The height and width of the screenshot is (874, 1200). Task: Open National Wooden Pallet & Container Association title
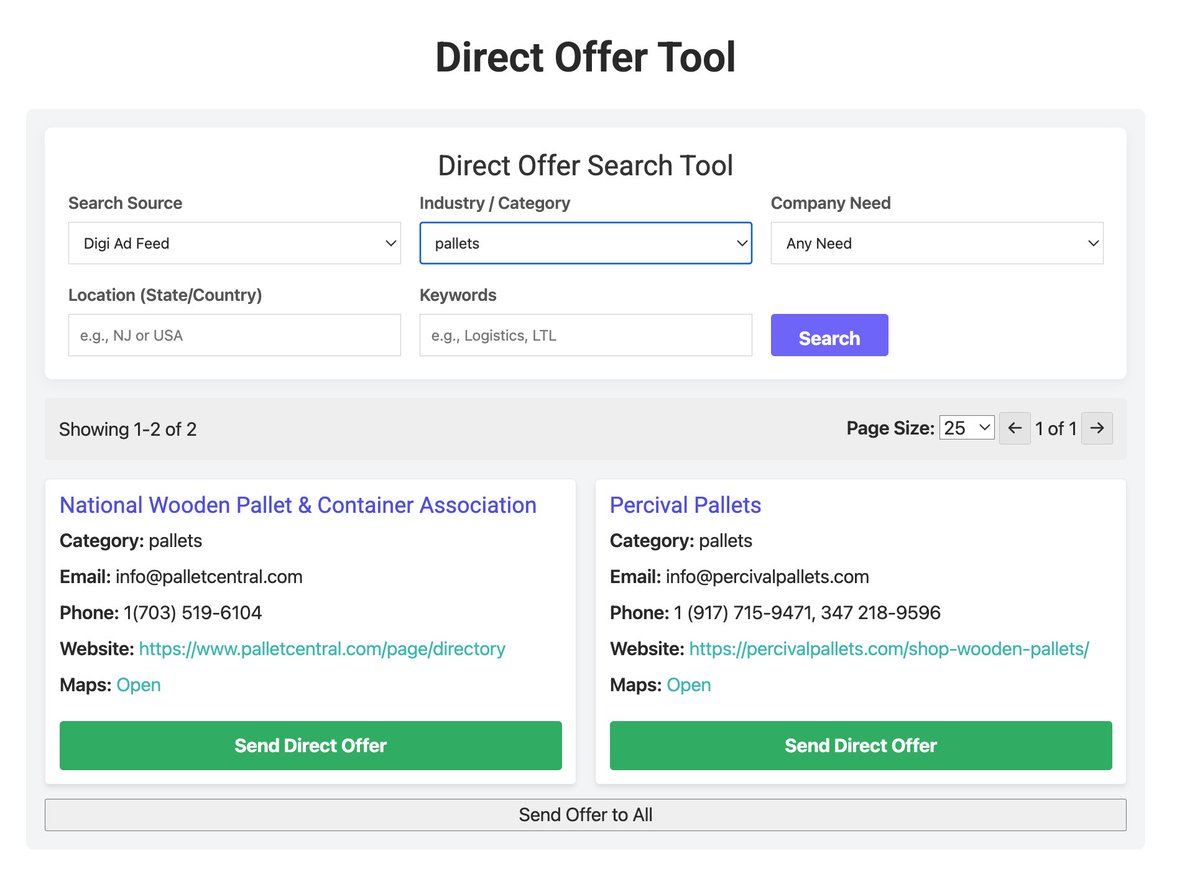coord(298,505)
